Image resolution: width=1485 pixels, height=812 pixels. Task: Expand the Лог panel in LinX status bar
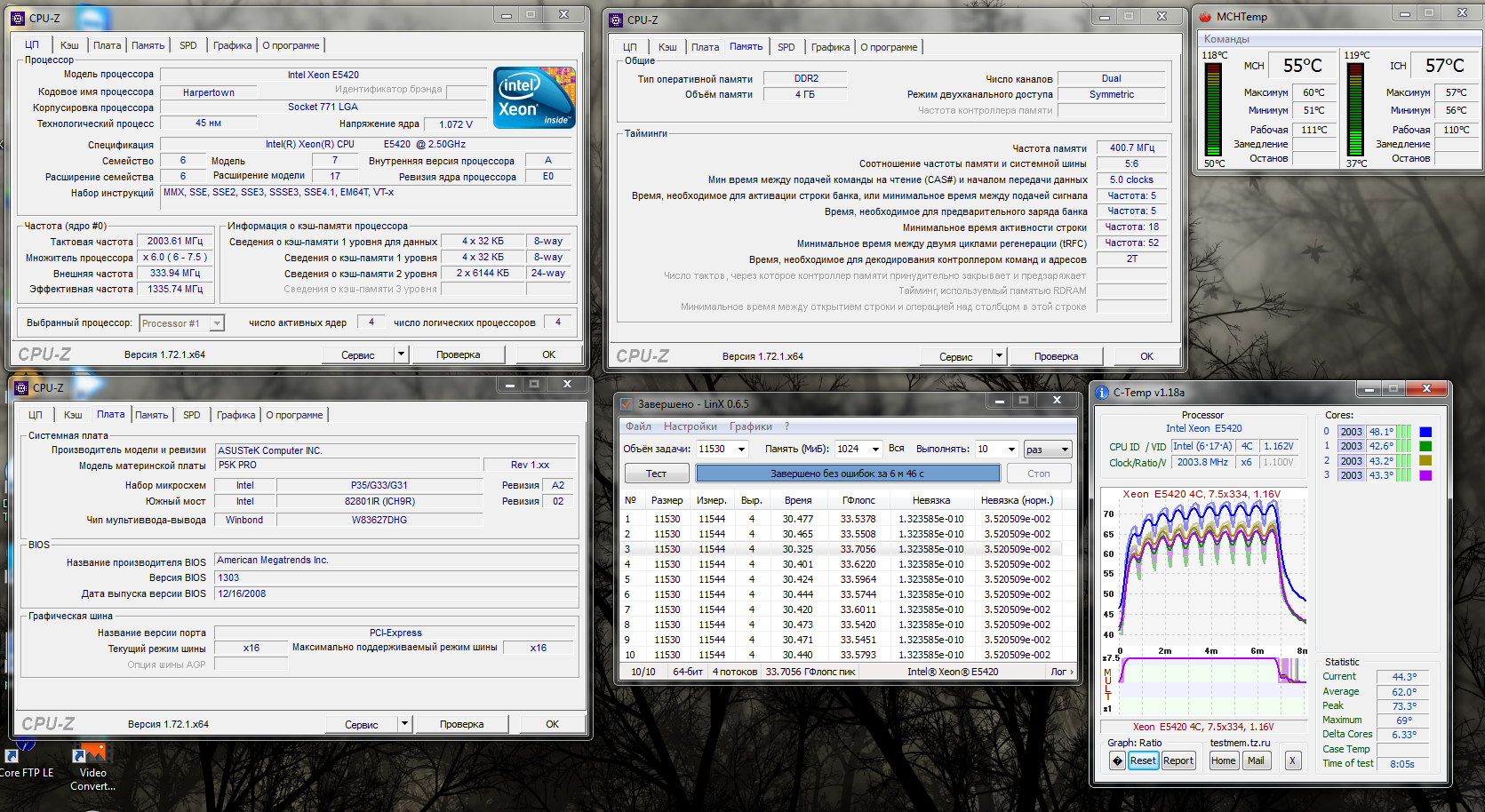click(1062, 672)
